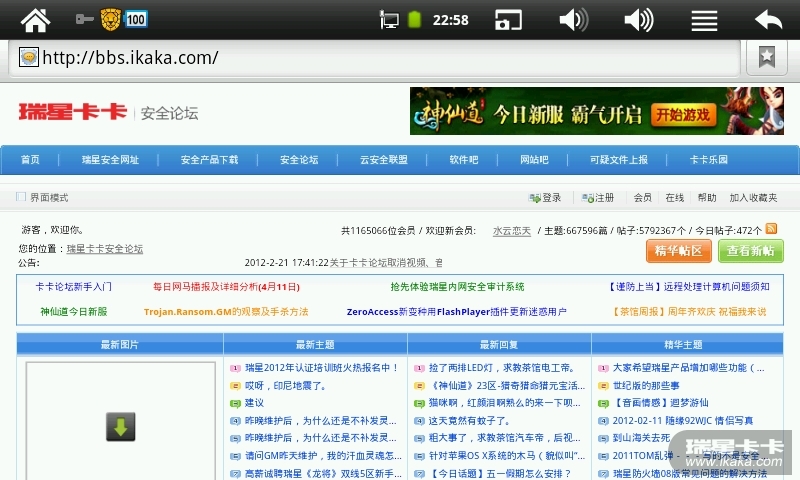The image size is (800, 480).
Task: Open 卡卡乐园 navigation item
Action: click(708, 160)
